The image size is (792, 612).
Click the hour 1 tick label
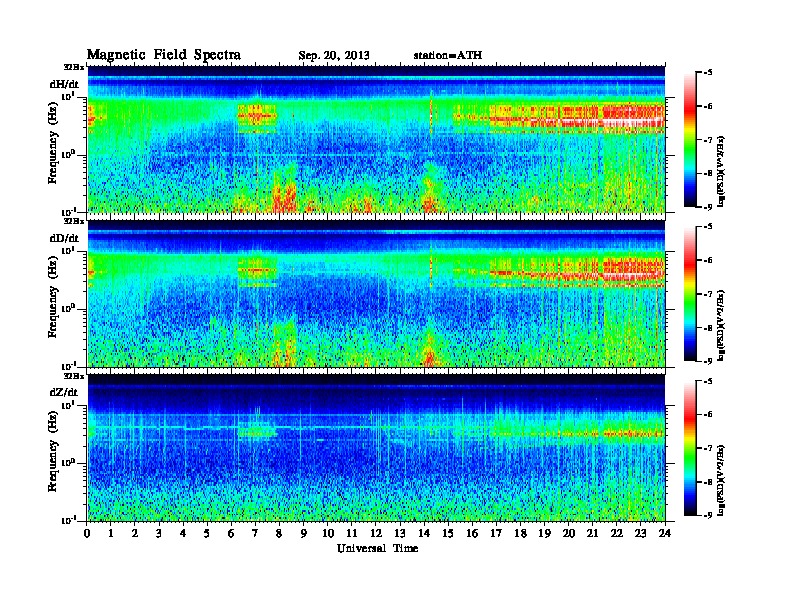pos(111,533)
